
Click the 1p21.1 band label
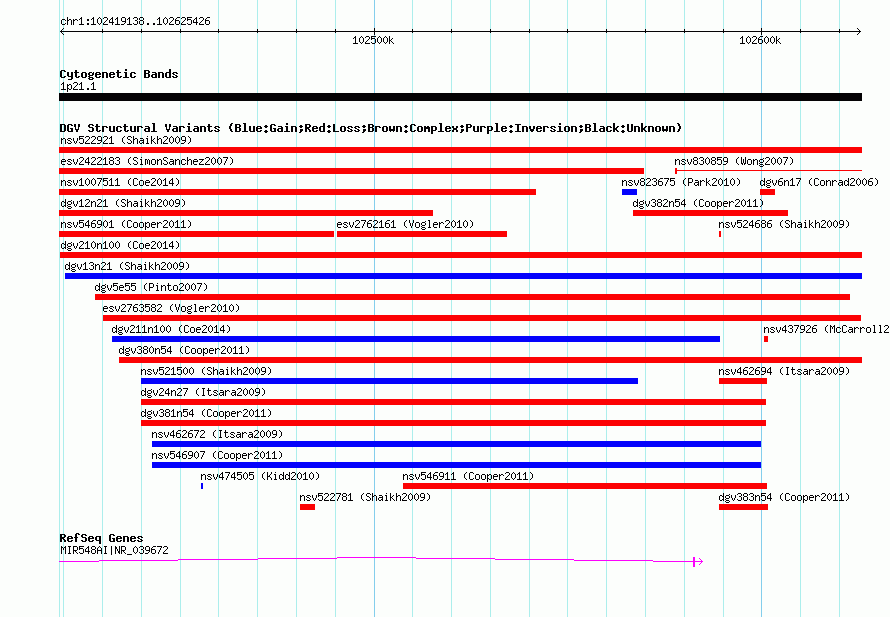click(78, 86)
